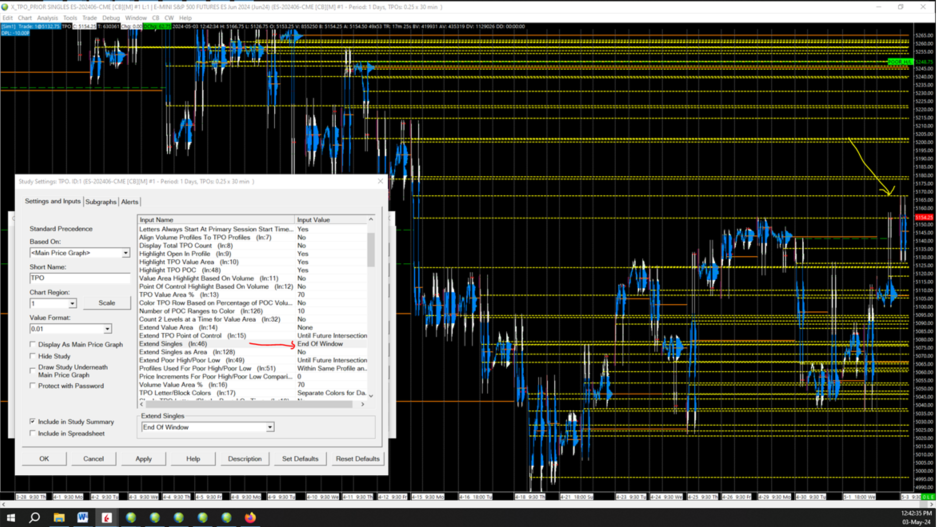Click the Short Name field containing TPO
Screen dimensions: 938x527
80,278
